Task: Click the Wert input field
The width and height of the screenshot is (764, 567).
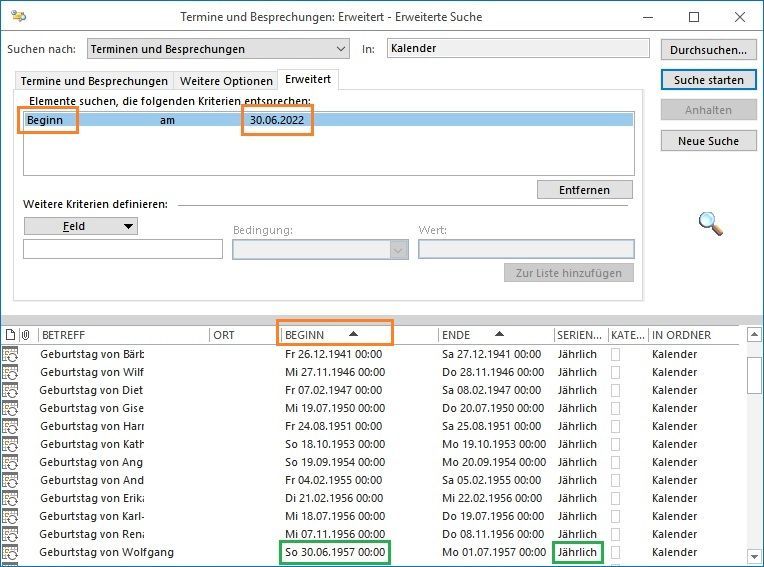Action: 526,249
